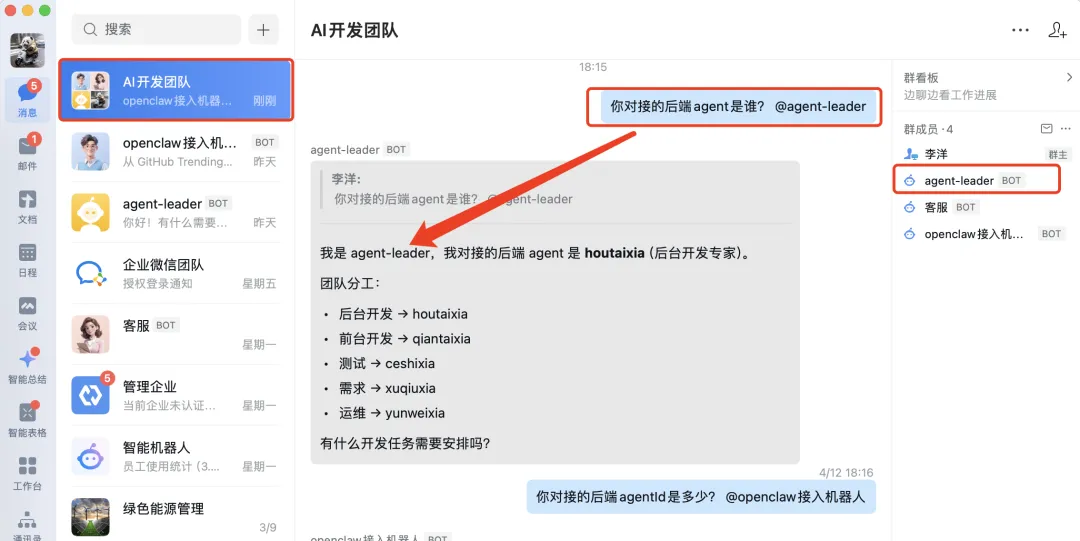Open the 工作台 workbench
Image resolution: width=1080 pixels, height=541 pixels.
pos(28,473)
